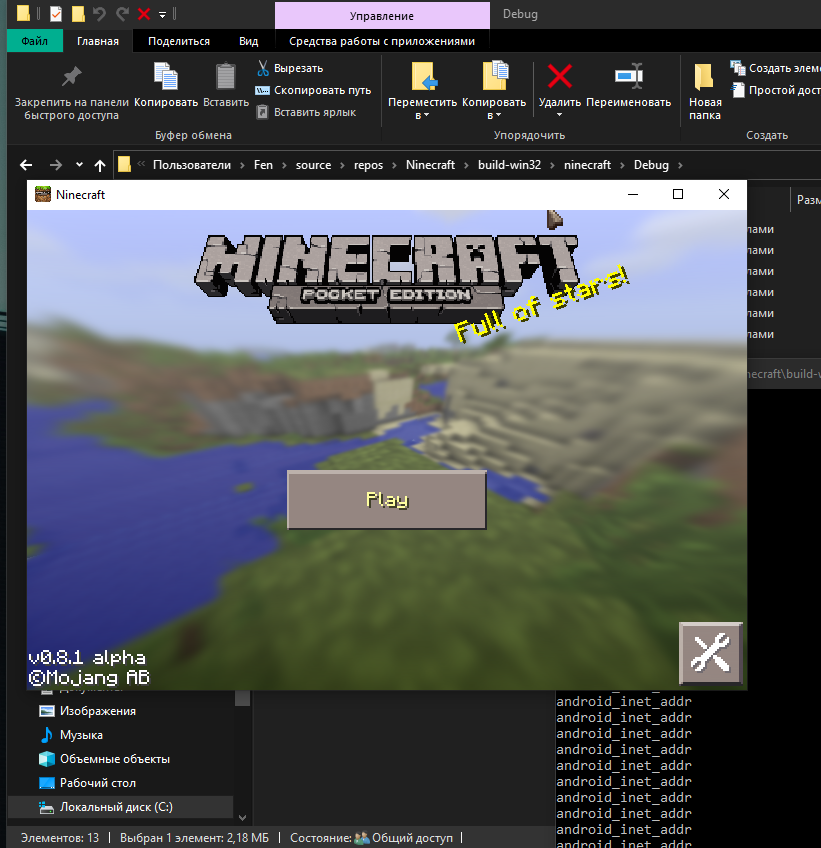Click Вставить ярлык command
The height and width of the screenshot is (848, 821).
pos(306,112)
